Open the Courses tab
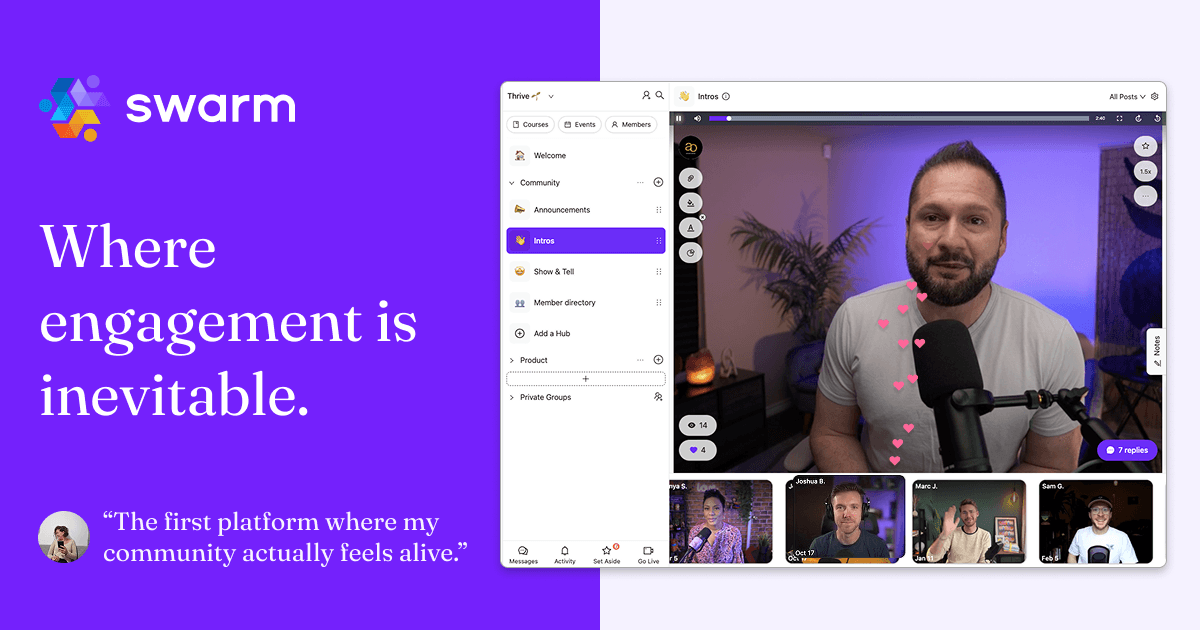Viewport: 1200px width, 630px height. (530, 125)
